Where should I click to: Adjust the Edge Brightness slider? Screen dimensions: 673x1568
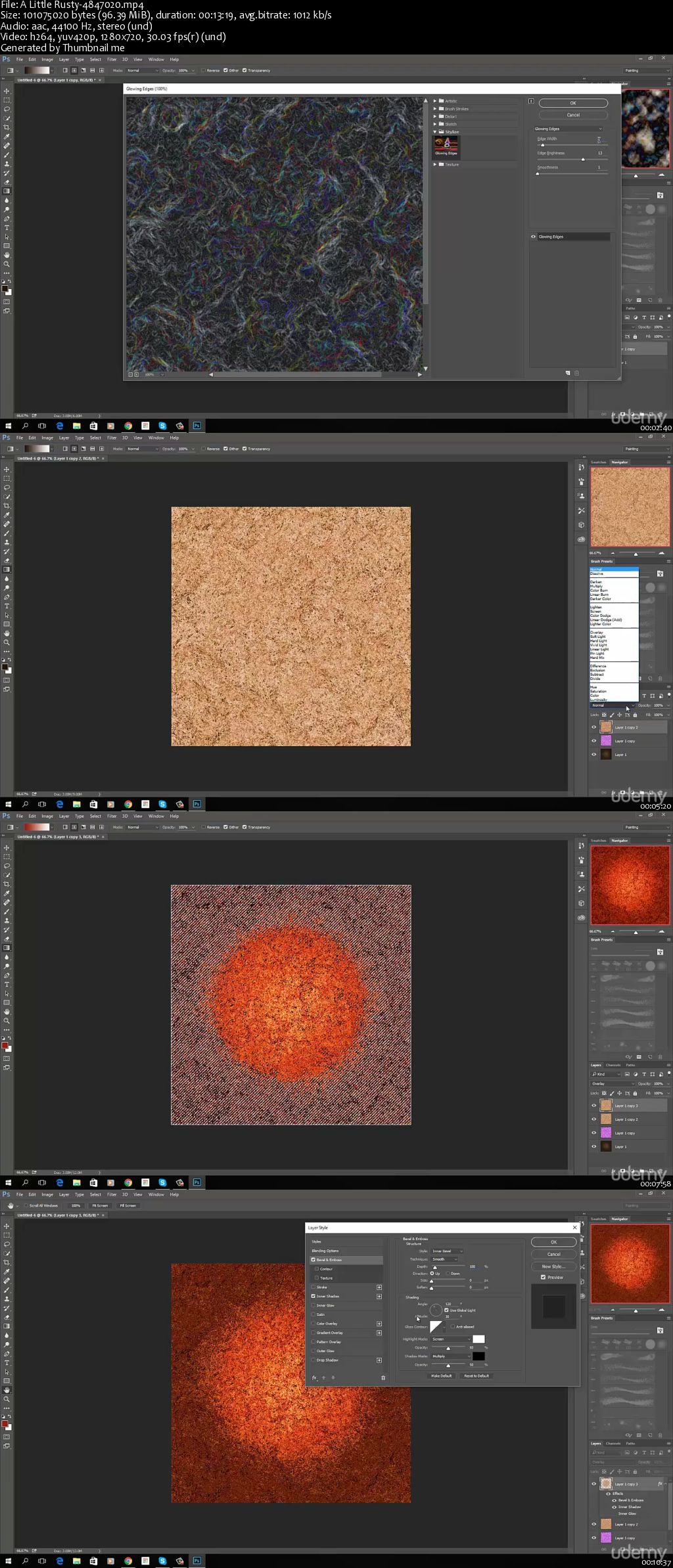click(583, 160)
